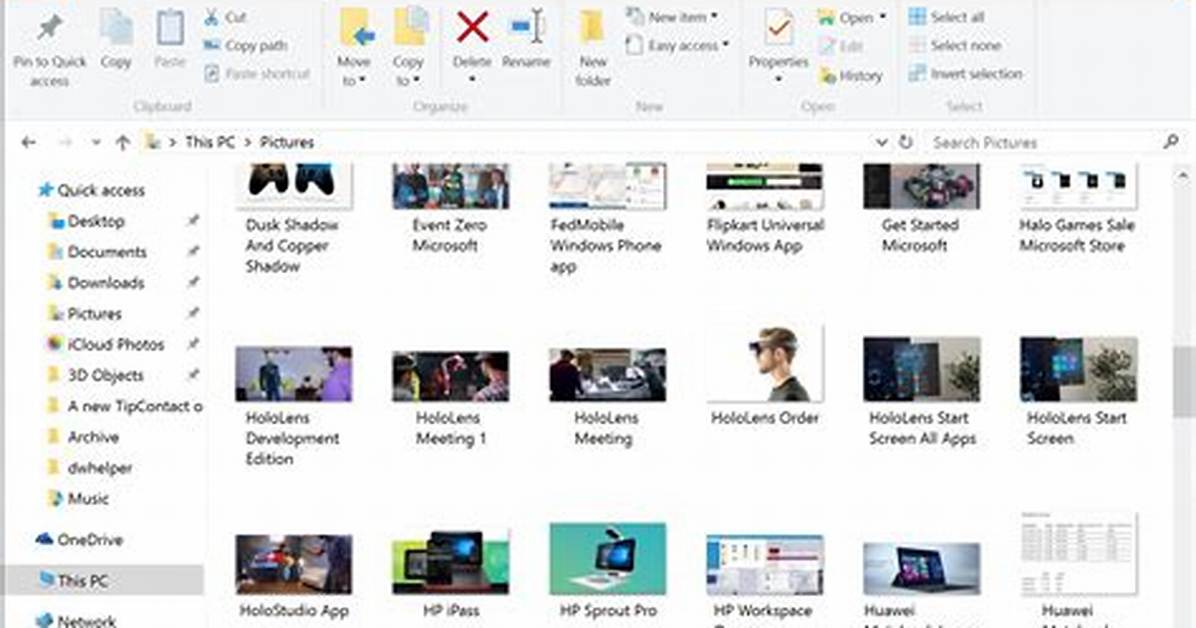Image resolution: width=1196 pixels, height=628 pixels.
Task: Open Pictures in navigation pane
Action: tap(85, 314)
